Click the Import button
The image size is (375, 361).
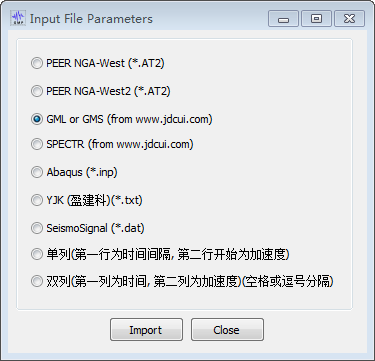tap(146, 330)
